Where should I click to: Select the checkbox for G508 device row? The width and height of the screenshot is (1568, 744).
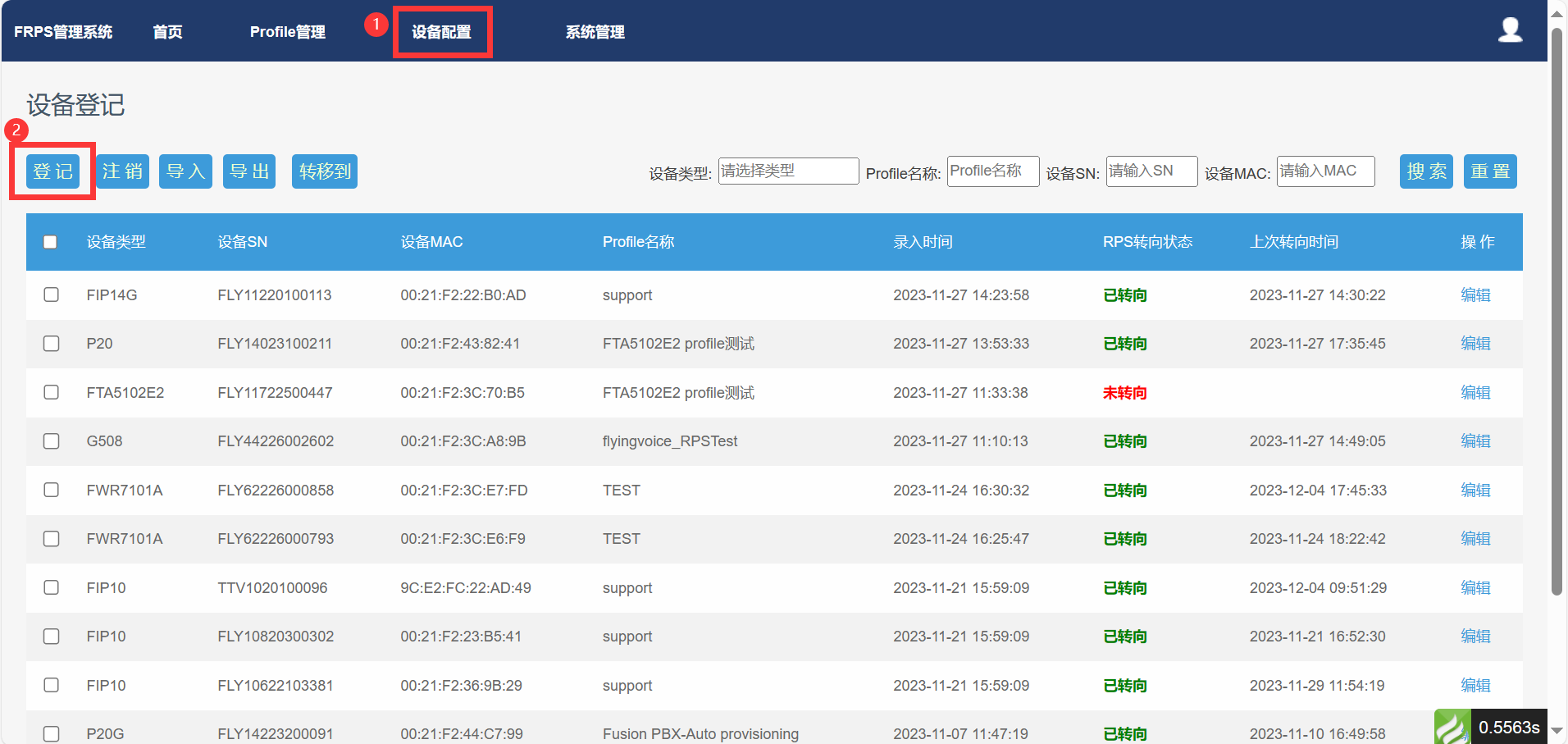point(52,441)
